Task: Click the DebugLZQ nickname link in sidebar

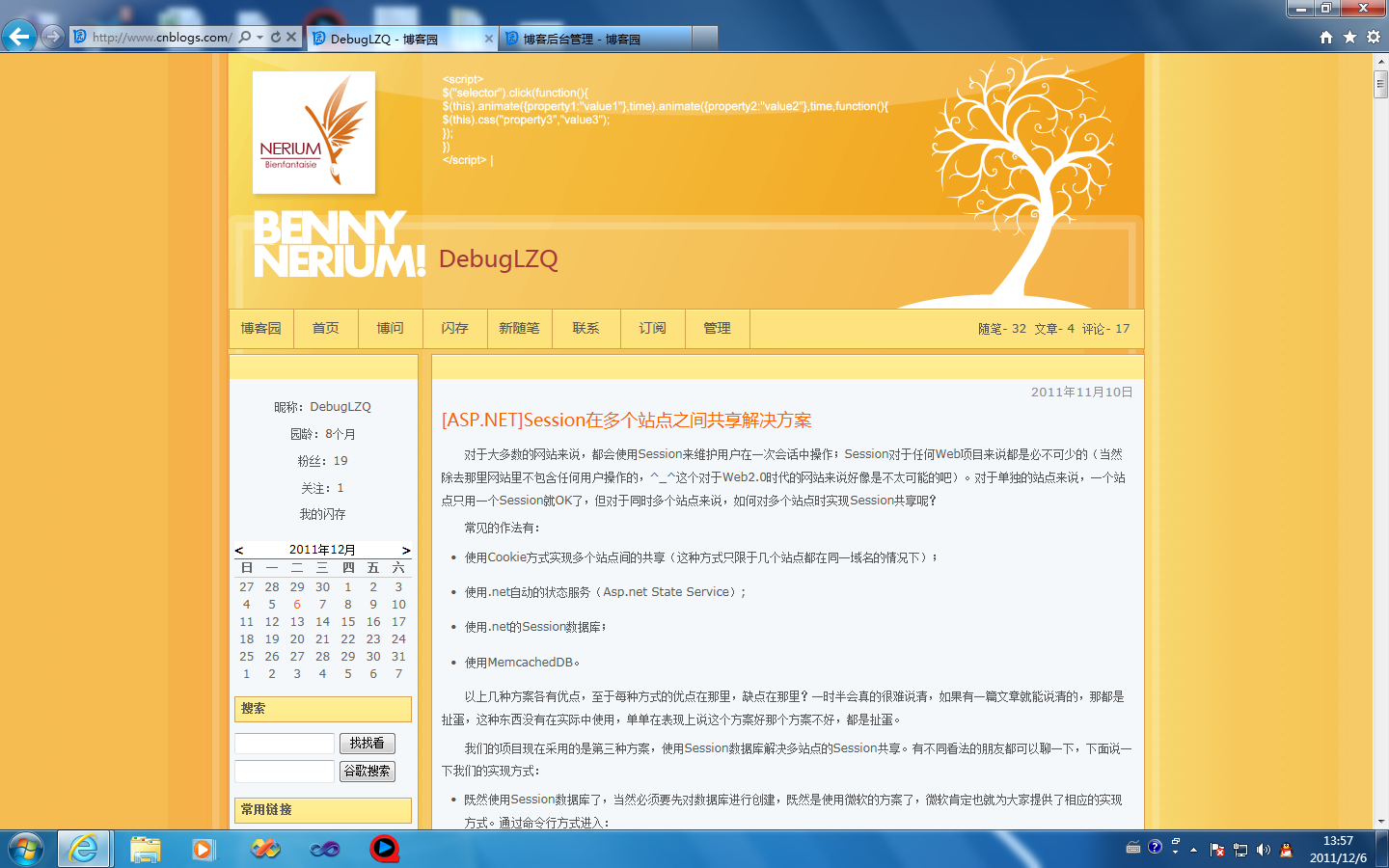Action: click(x=340, y=407)
